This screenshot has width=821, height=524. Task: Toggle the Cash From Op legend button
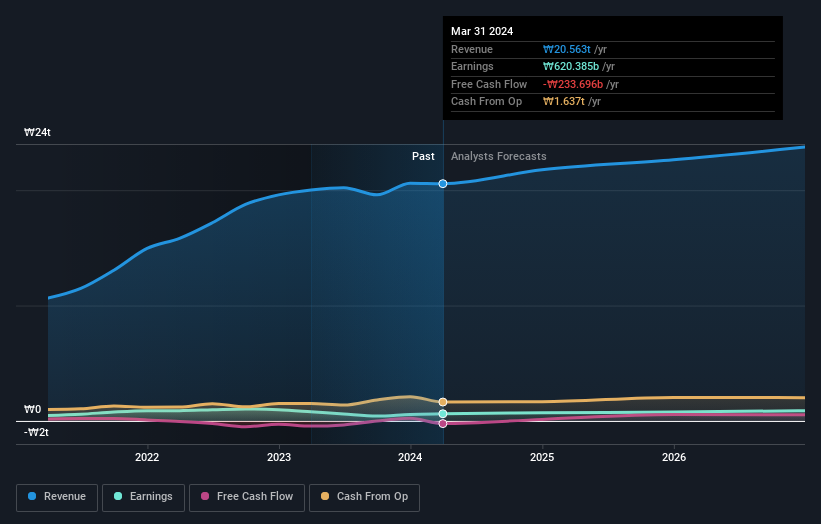(x=364, y=497)
